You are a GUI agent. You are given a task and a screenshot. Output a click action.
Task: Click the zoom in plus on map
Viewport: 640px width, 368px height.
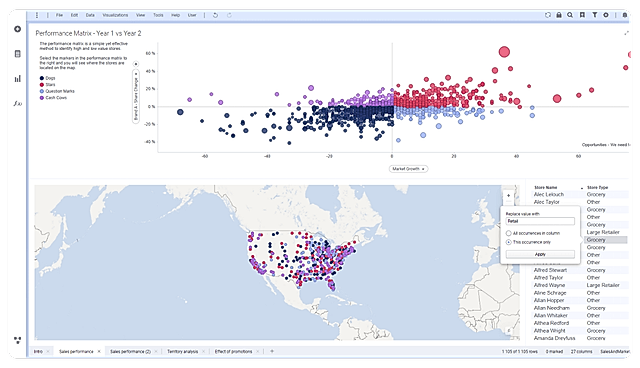(508, 195)
